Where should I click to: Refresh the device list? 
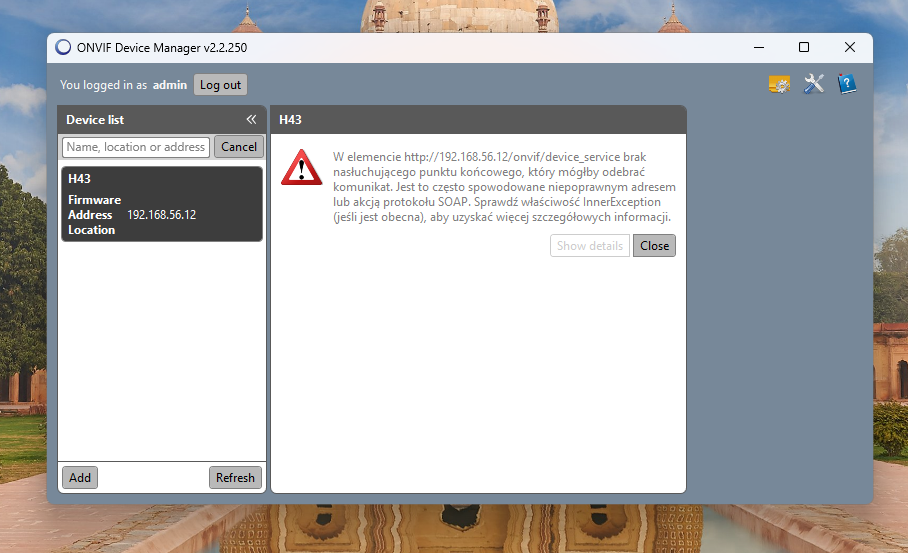point(235,478)
